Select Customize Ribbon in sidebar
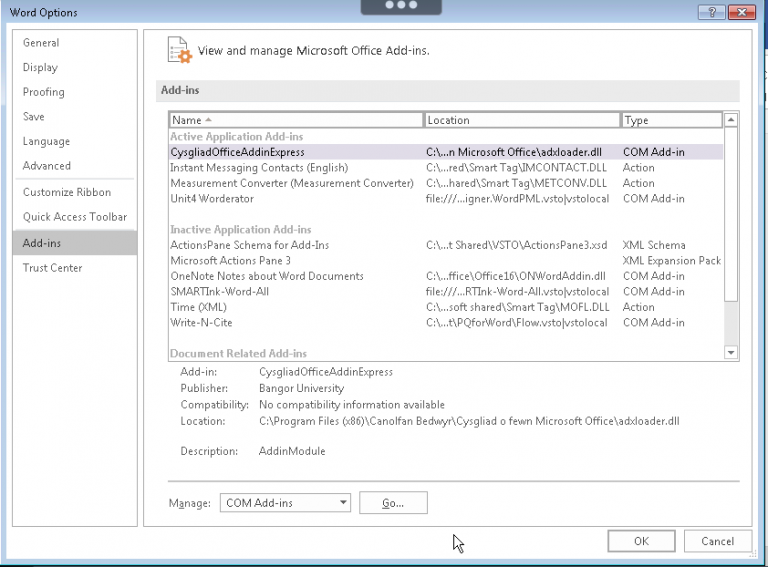Viewport: 768px width, 567px height. [x=67, y=192]
